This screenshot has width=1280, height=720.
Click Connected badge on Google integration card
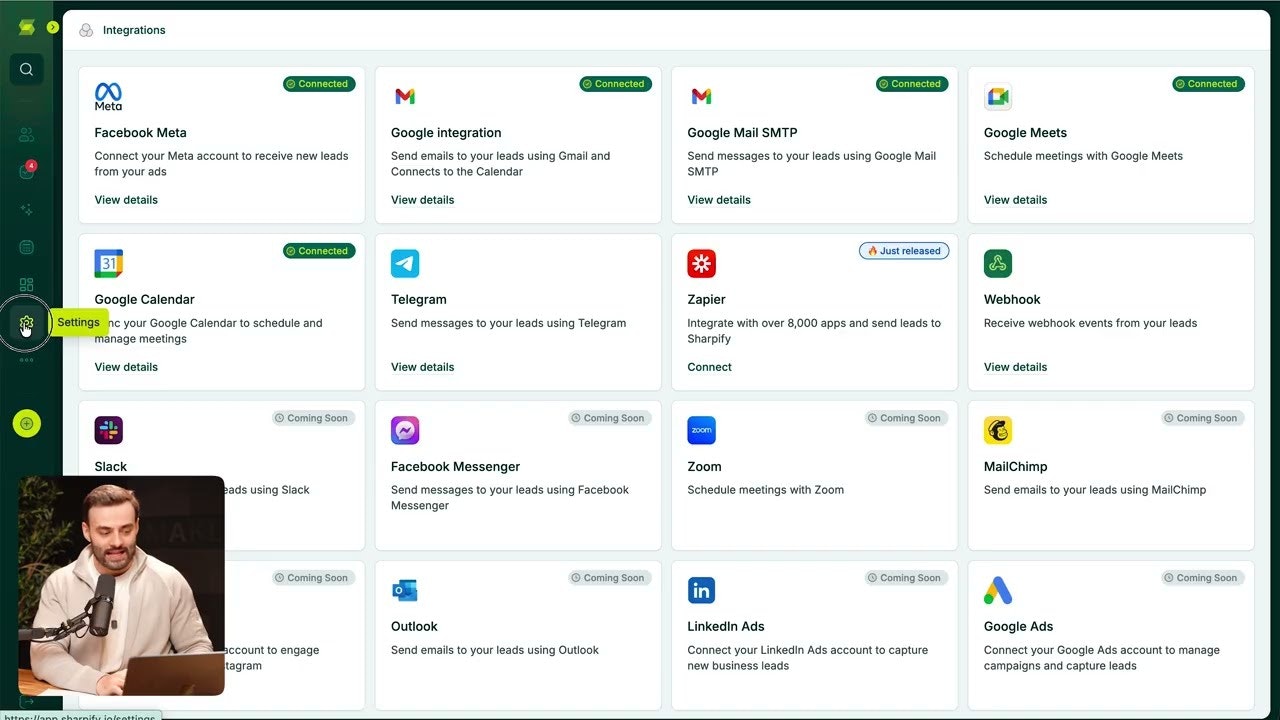pos(615,84)
